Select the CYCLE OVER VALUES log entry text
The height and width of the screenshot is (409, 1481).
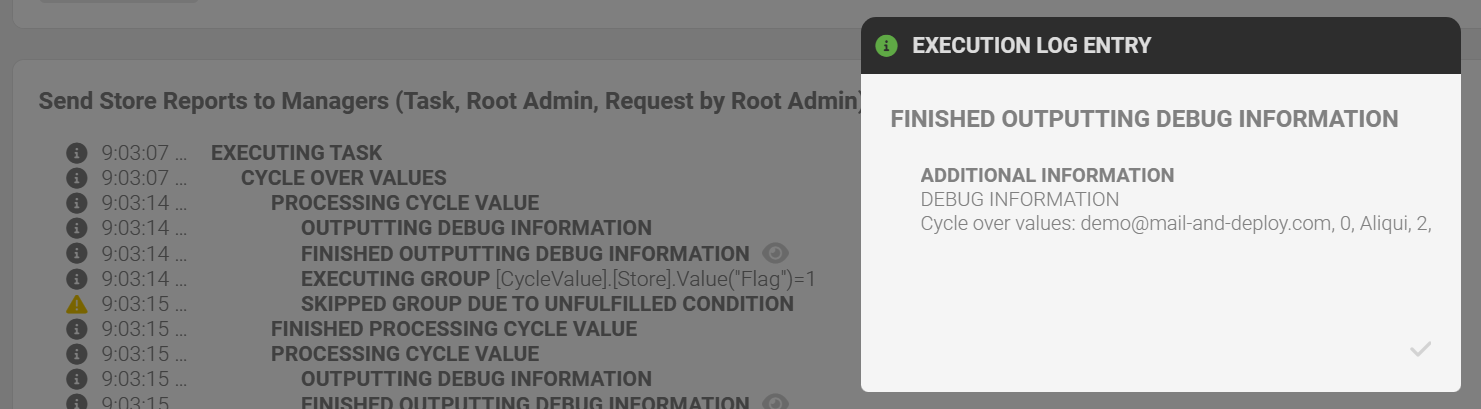(343, 178)
